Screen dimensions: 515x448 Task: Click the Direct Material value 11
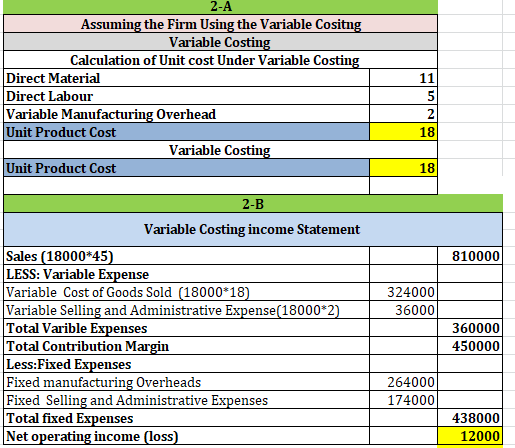(403, 78)
